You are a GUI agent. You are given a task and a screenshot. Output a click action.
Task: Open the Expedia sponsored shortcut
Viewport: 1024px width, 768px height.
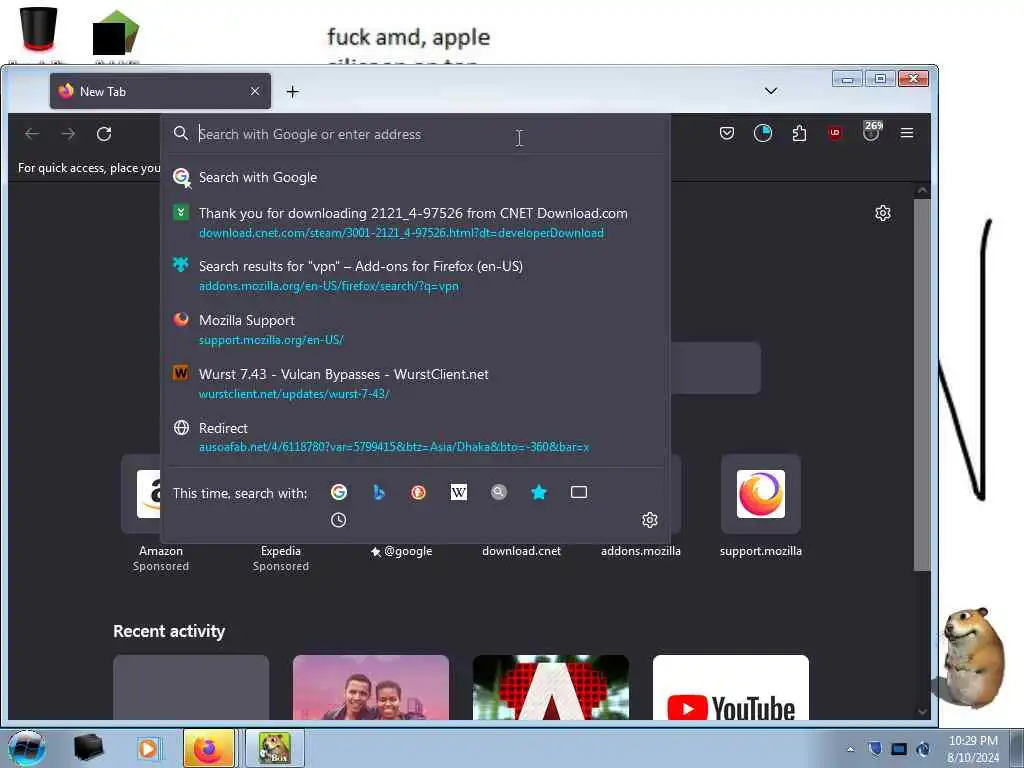coord(281,558)
